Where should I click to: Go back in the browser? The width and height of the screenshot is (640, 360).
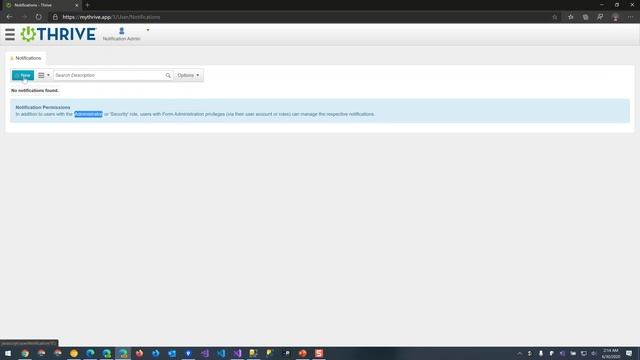pos(9,17)
